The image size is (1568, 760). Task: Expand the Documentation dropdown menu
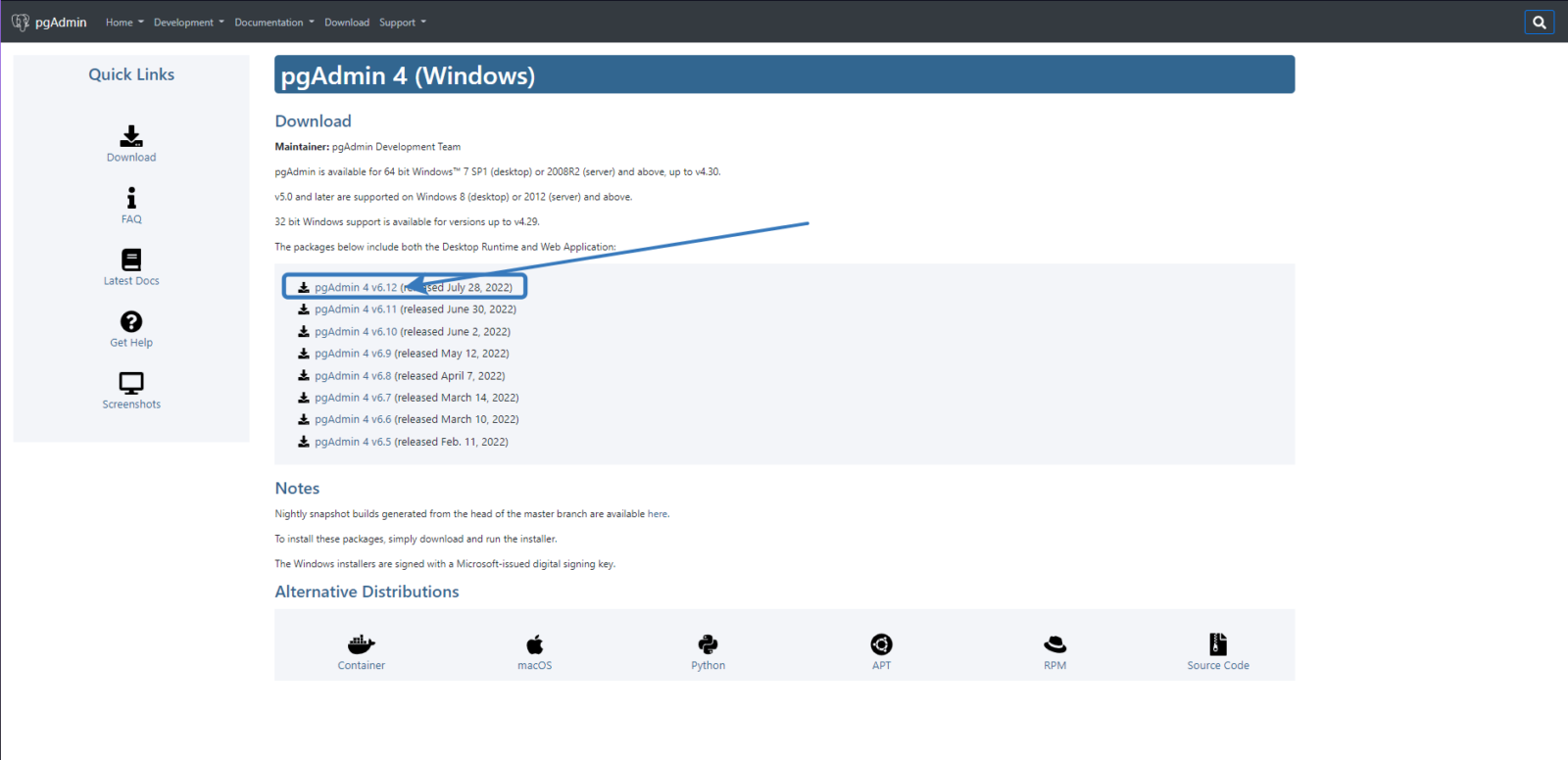(x=274, y=23)
